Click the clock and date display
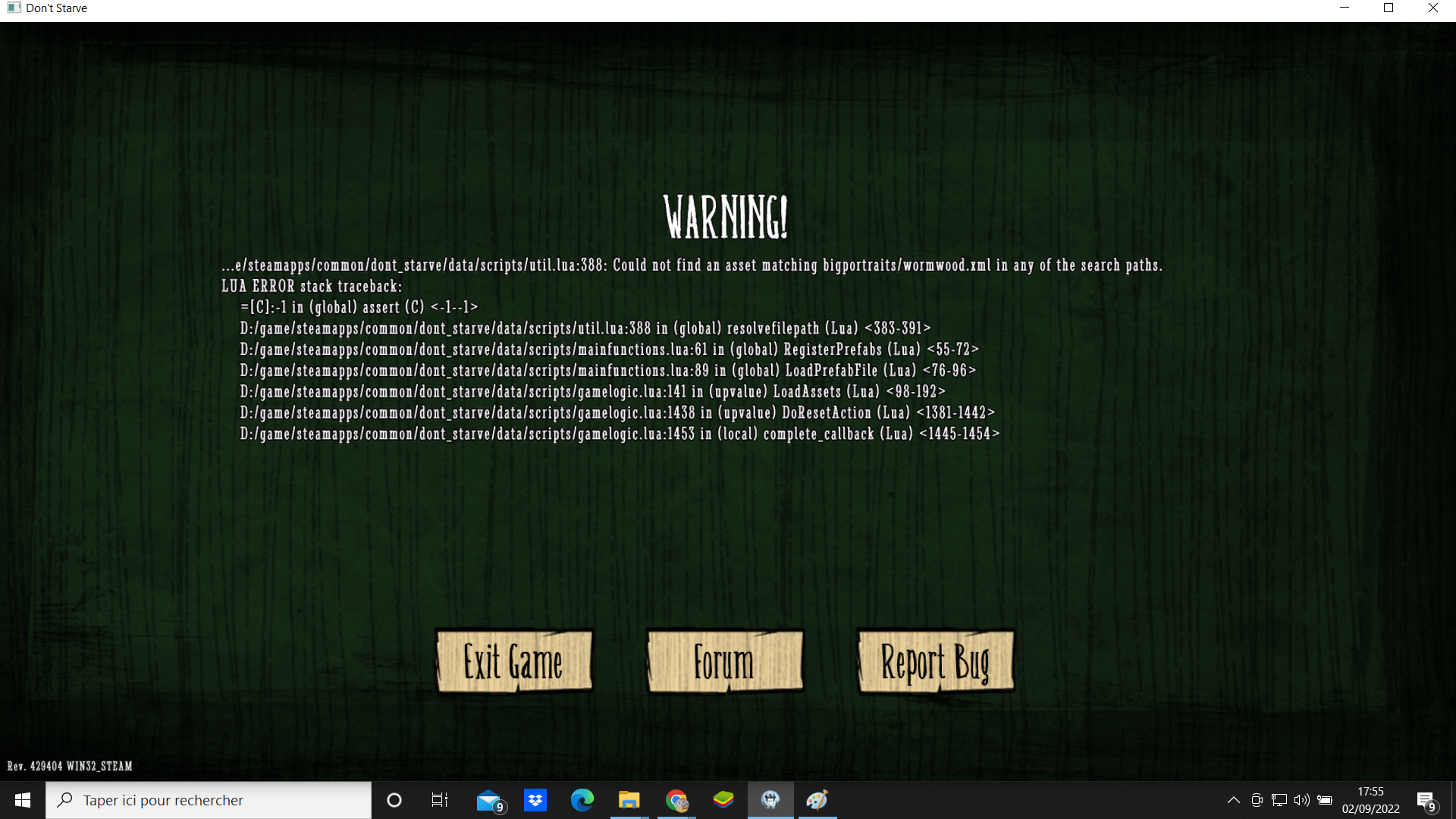The width and height of the screenshot is (1456, 819). click(x=1370, y=800)
